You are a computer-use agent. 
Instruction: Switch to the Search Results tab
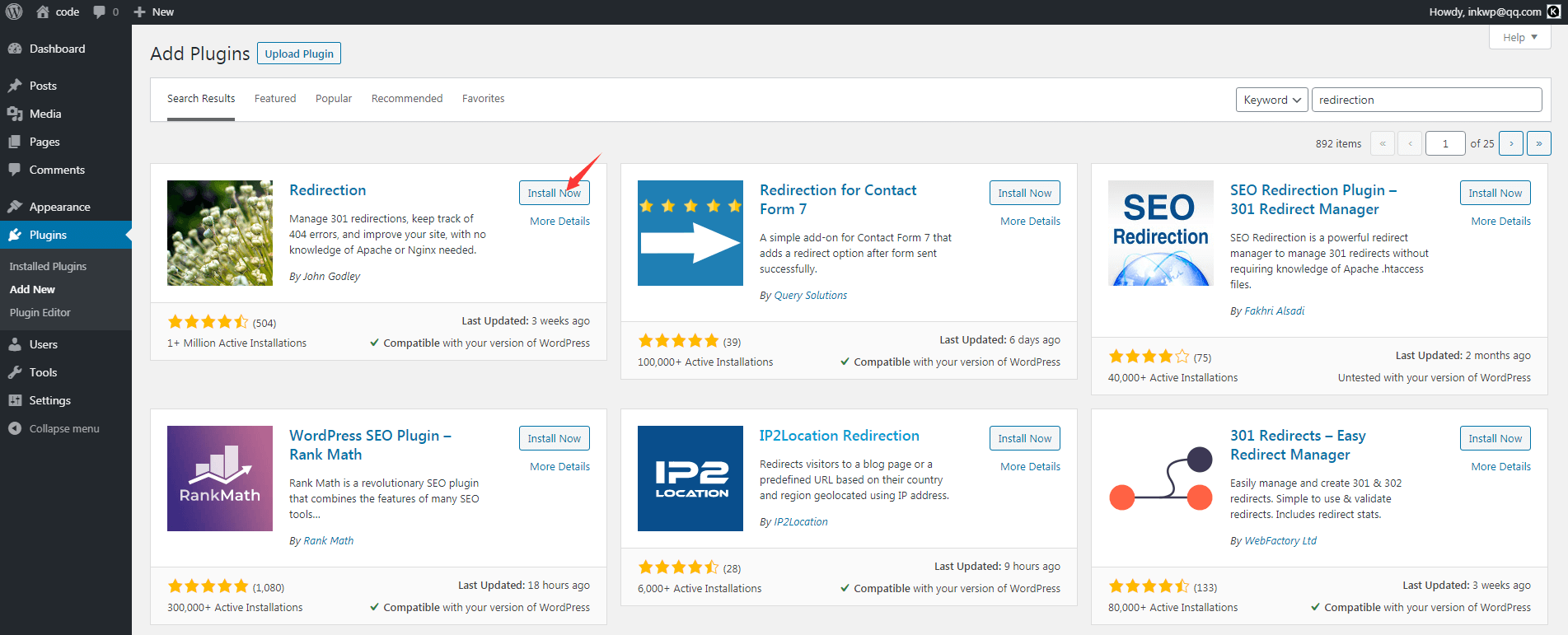[201, 99]
